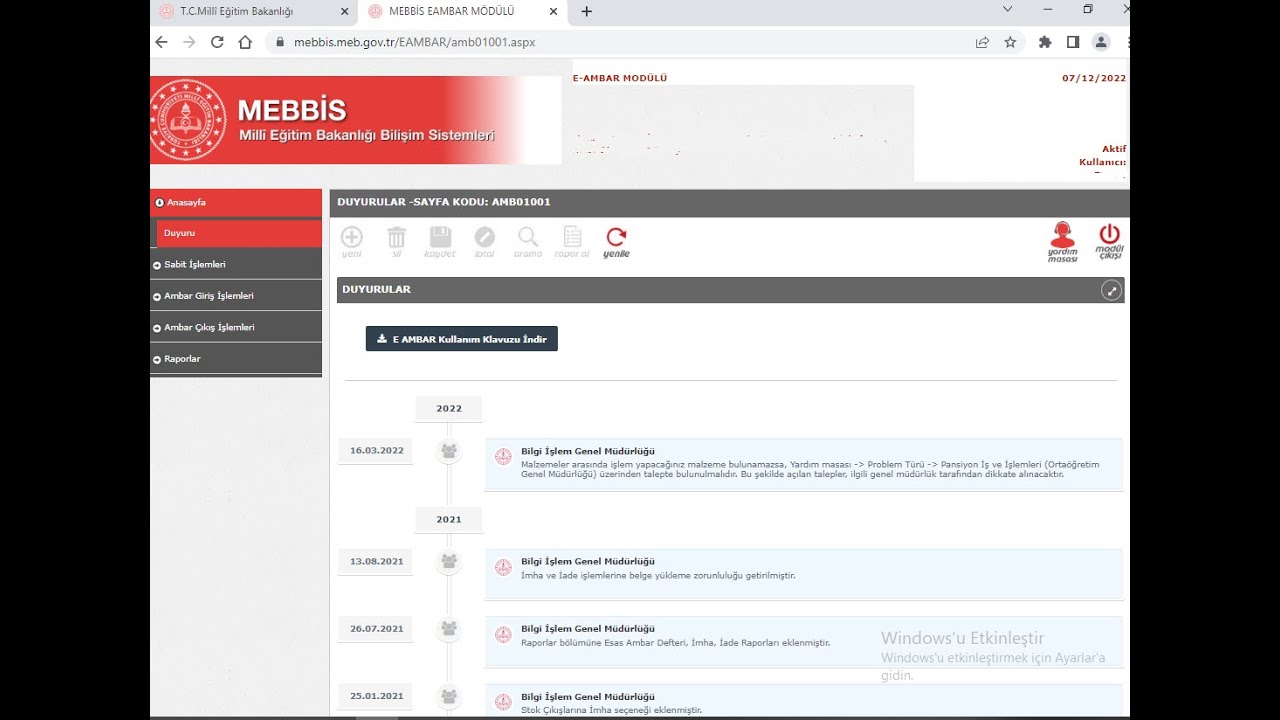Image resolution: width=1280 pixels, height=720 pixels.
Task: Bookmark this page with star icon
Action: (1010, 42)
